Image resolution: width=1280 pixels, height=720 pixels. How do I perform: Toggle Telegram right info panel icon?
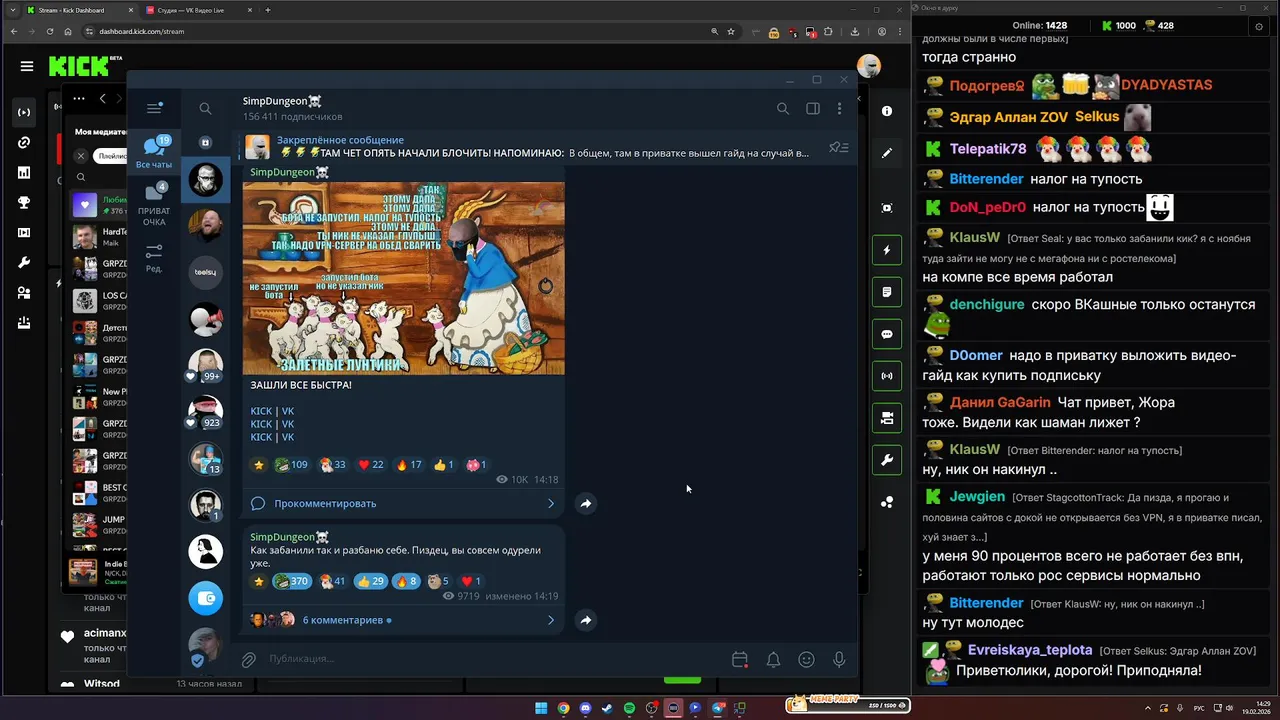[x=813, y=108]
